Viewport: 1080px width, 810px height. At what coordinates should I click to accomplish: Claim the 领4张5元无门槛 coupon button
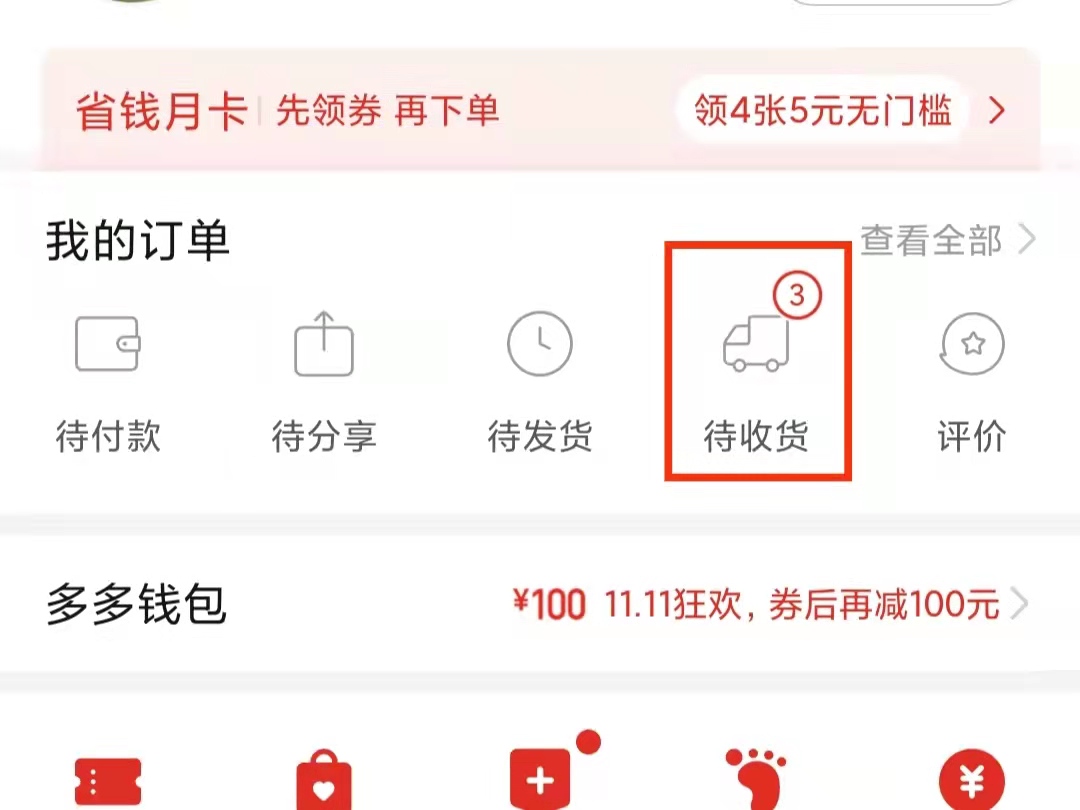(x=822, y=110)
